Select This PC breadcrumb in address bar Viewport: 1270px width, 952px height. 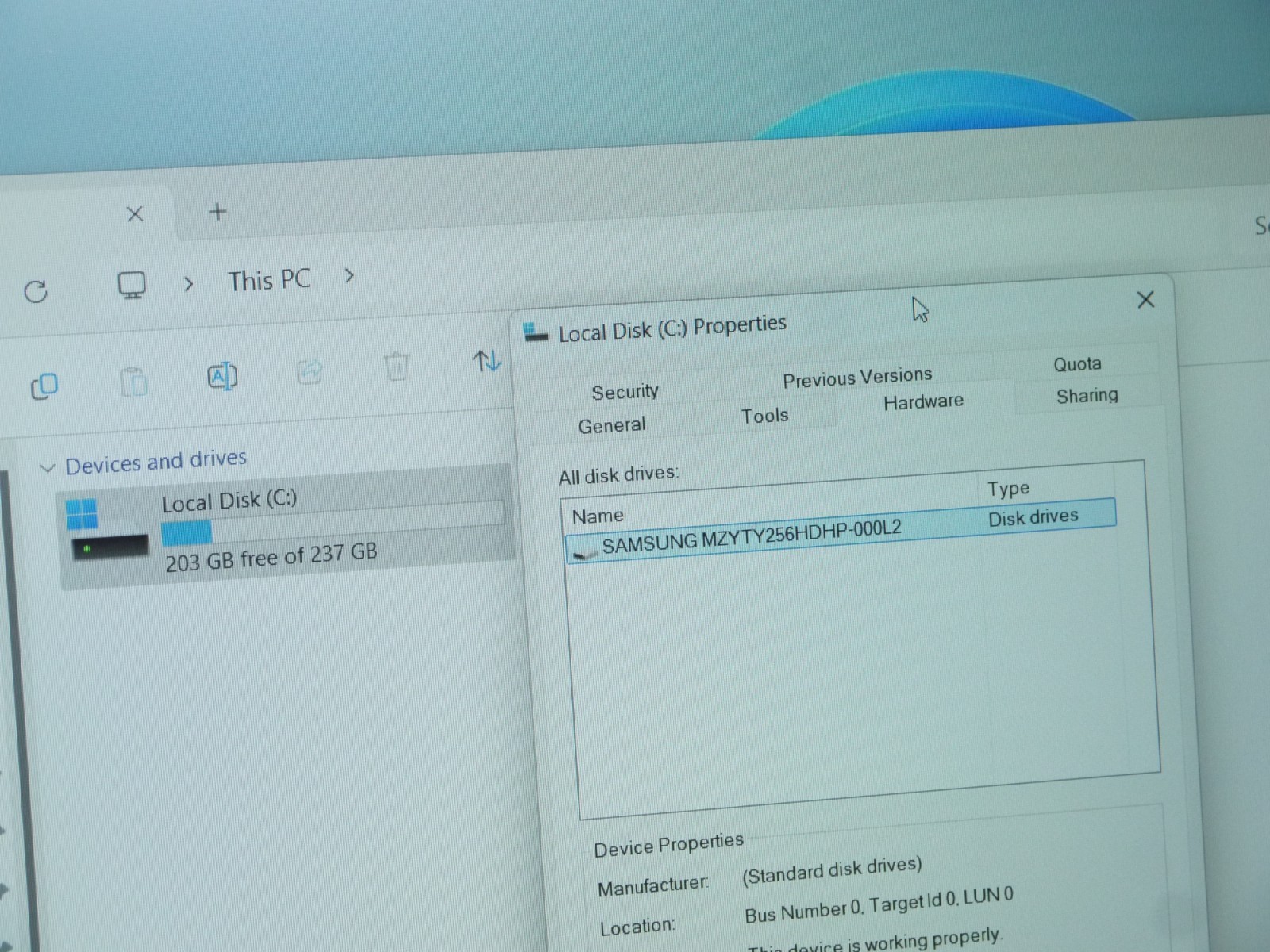[269, 280]
